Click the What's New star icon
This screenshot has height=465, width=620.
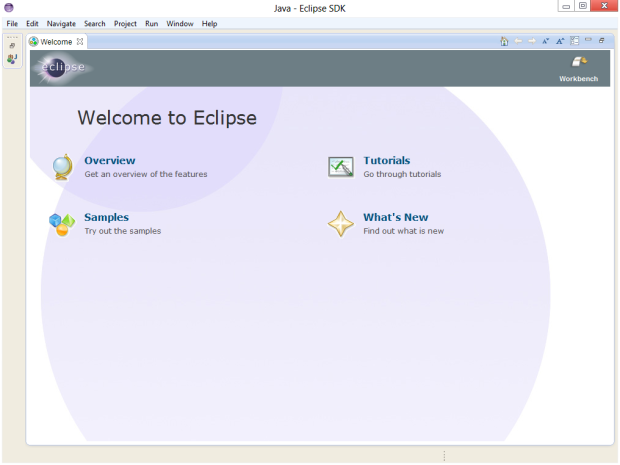coord(340,224)
